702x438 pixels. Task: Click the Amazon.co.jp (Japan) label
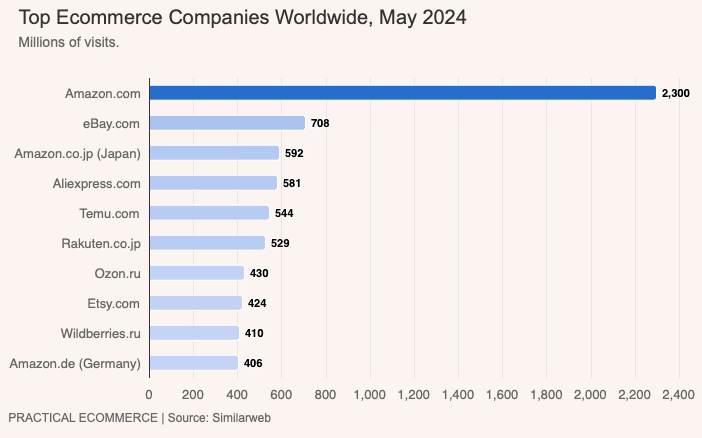[77, 154]
